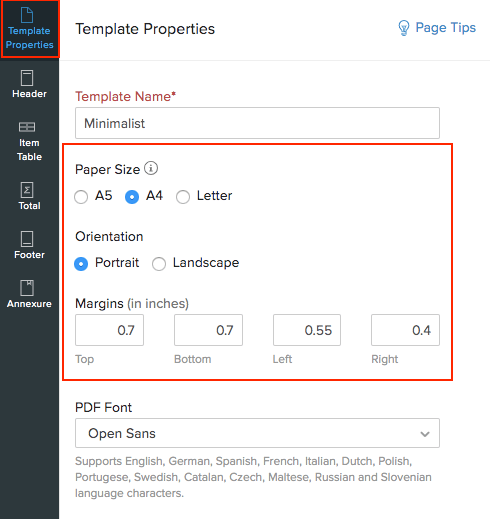Screen dimensions: 490x519
Task: Click the Page Tips lightbulb icon
Action: point(404,28)
